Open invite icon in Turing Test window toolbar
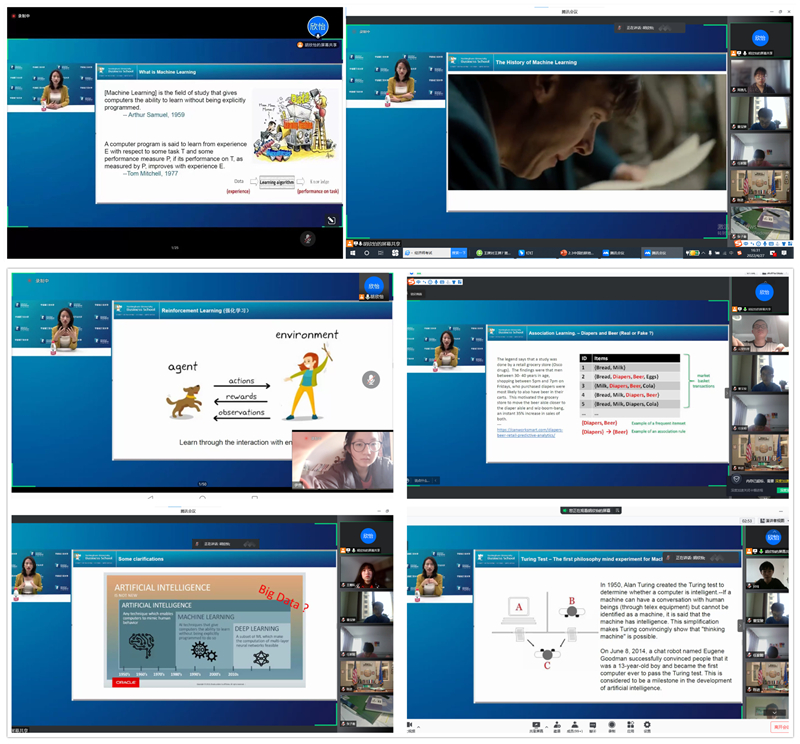The image size is (800, 744). 556,726
